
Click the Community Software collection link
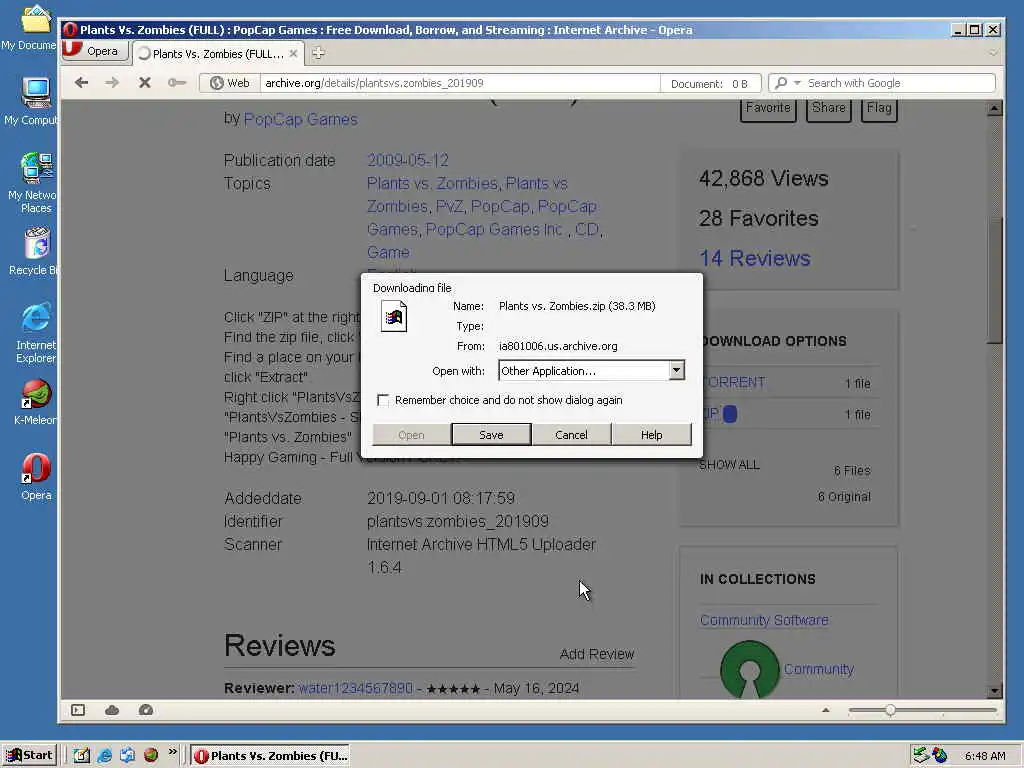point(764,620)
